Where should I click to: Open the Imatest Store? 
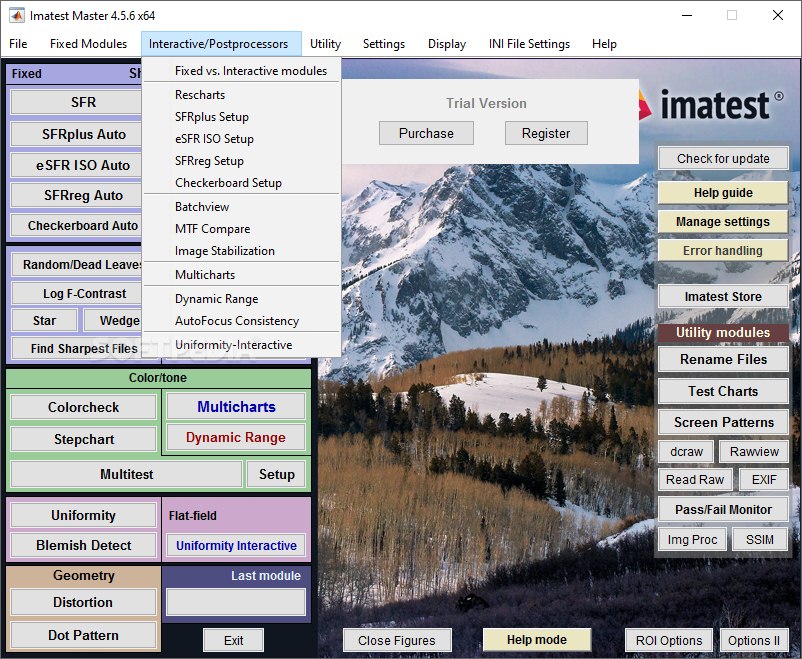coord(723,296)
